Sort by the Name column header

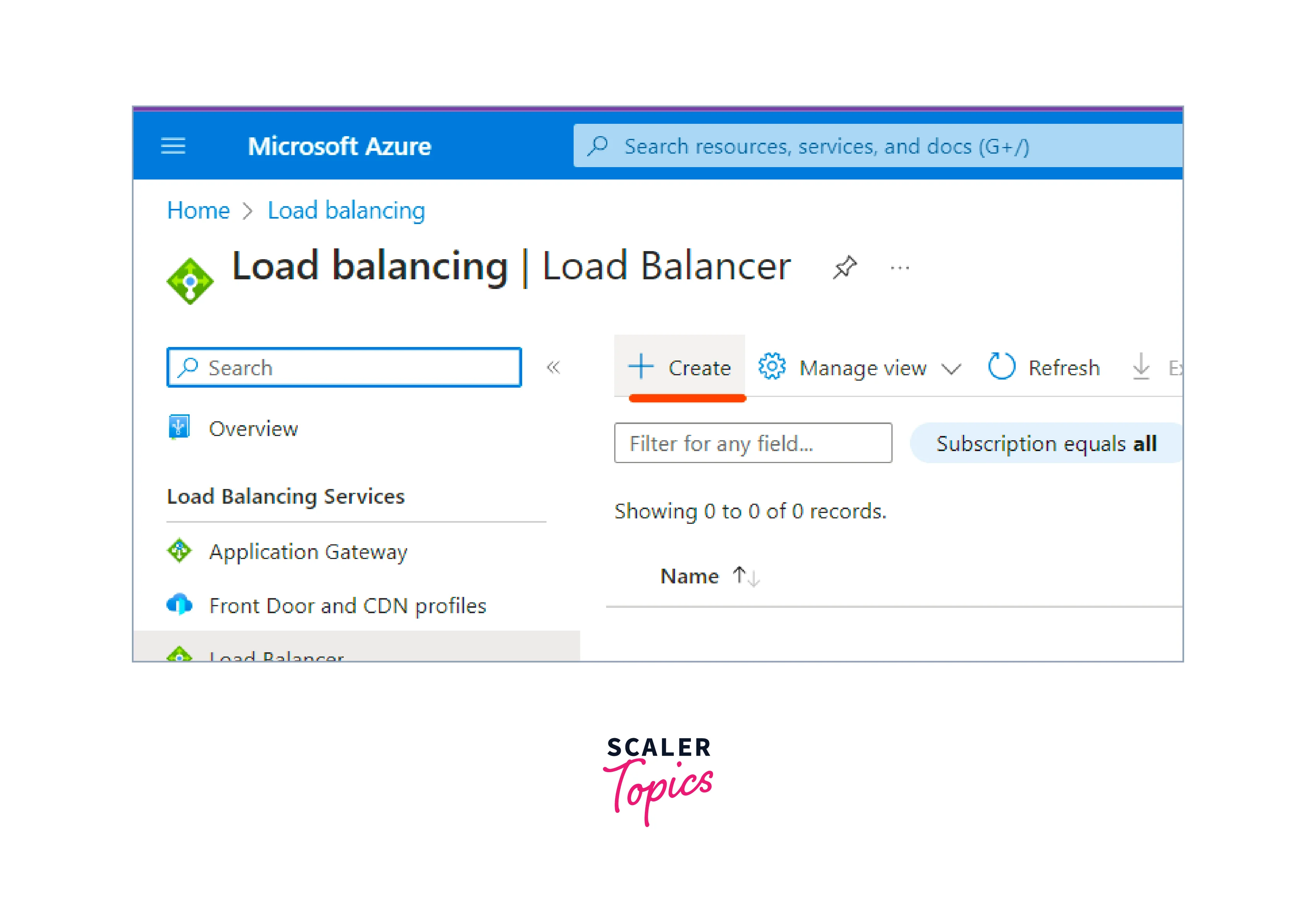(x=690, y=576)
